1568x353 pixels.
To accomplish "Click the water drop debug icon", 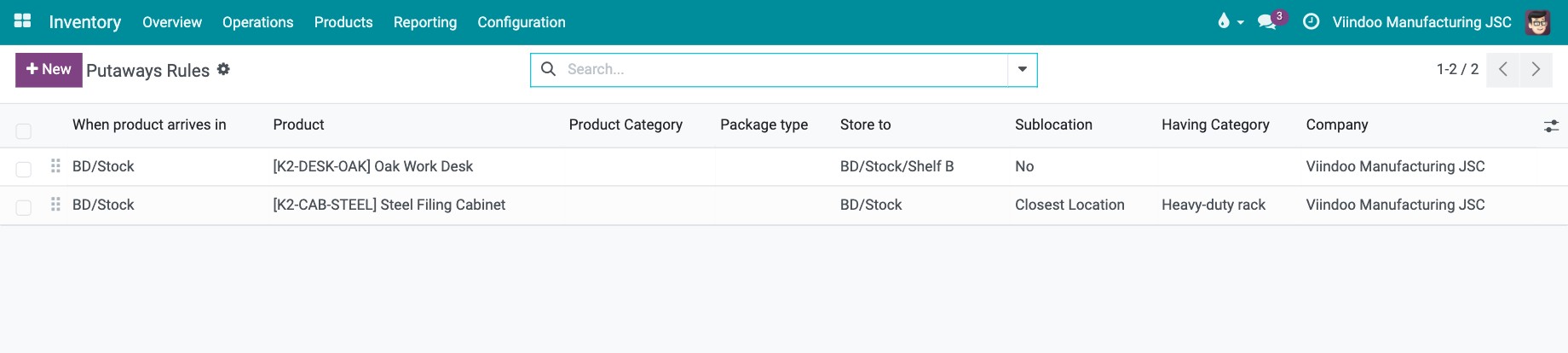I will 1224,21.
